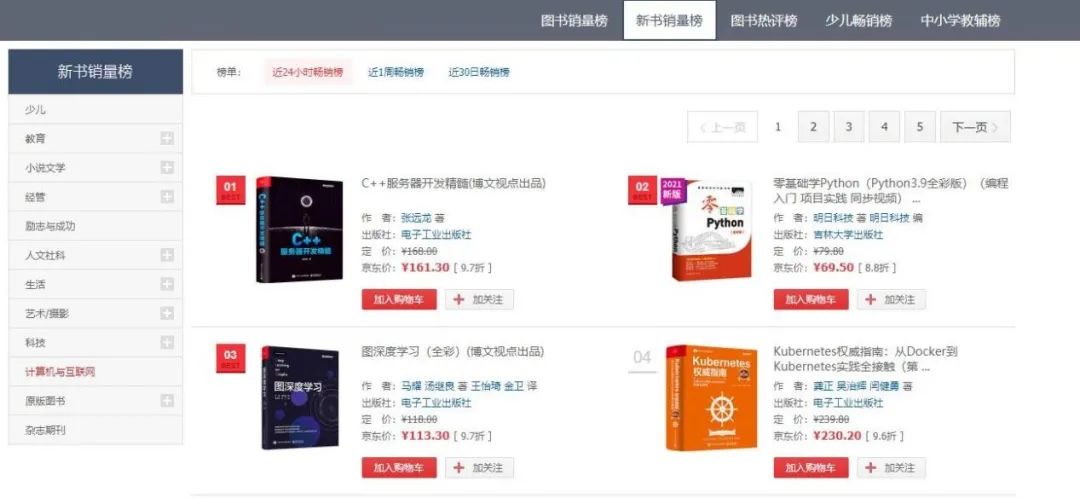Go to next page with 下一页
The width and height of the screenshot is (1080, 498).
[x=975, y=127]
